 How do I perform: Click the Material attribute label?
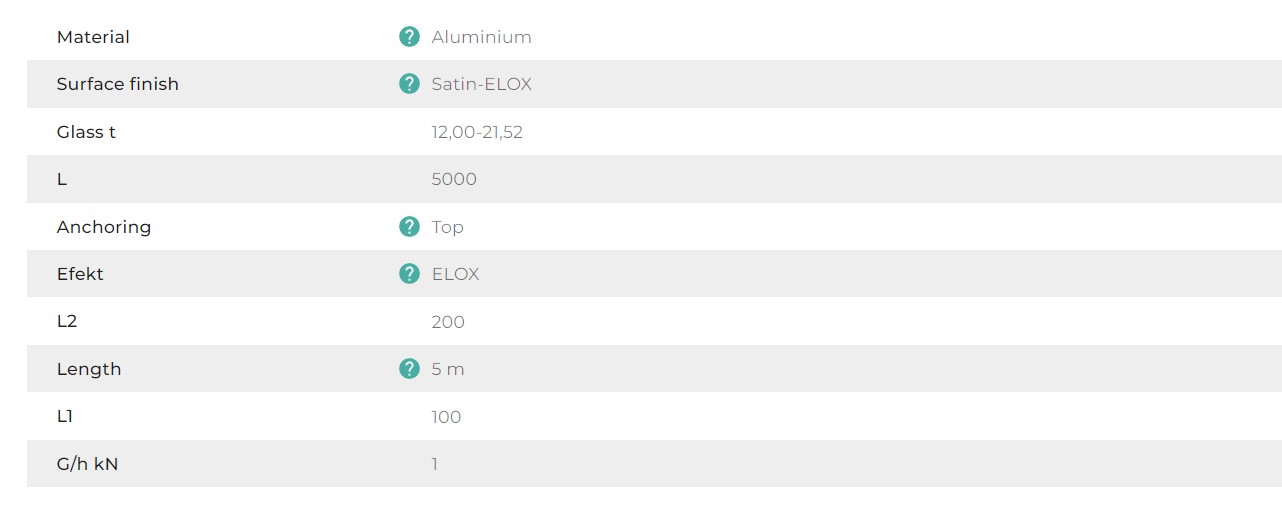93,37
